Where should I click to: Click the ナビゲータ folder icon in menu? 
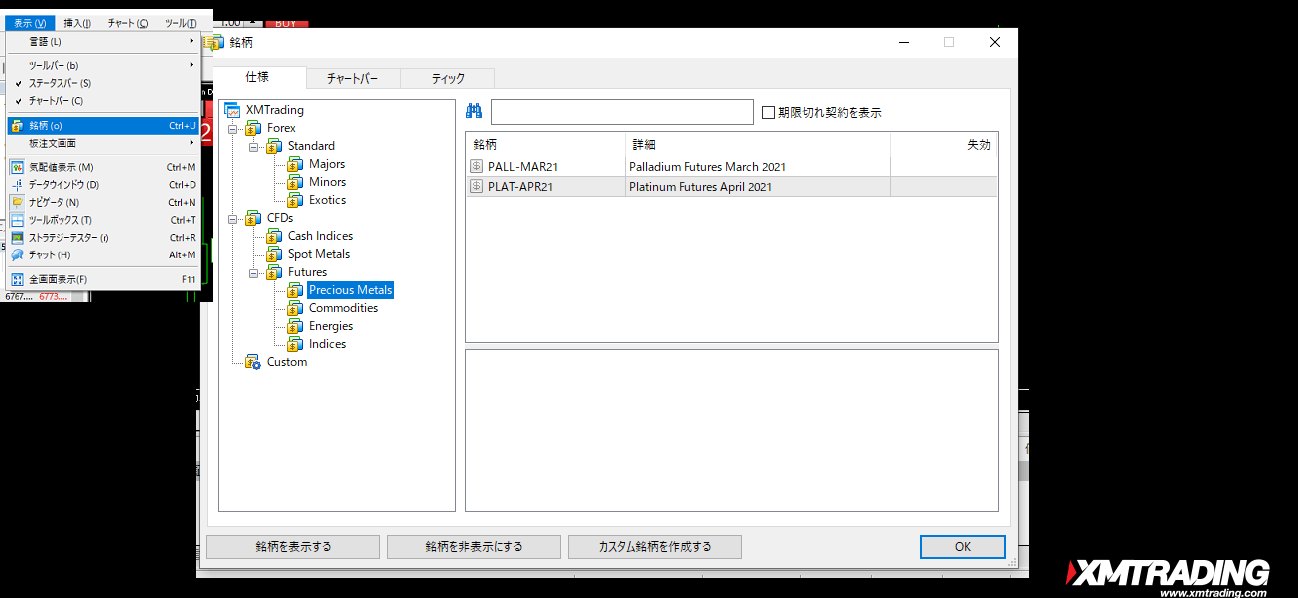point(17,202)
